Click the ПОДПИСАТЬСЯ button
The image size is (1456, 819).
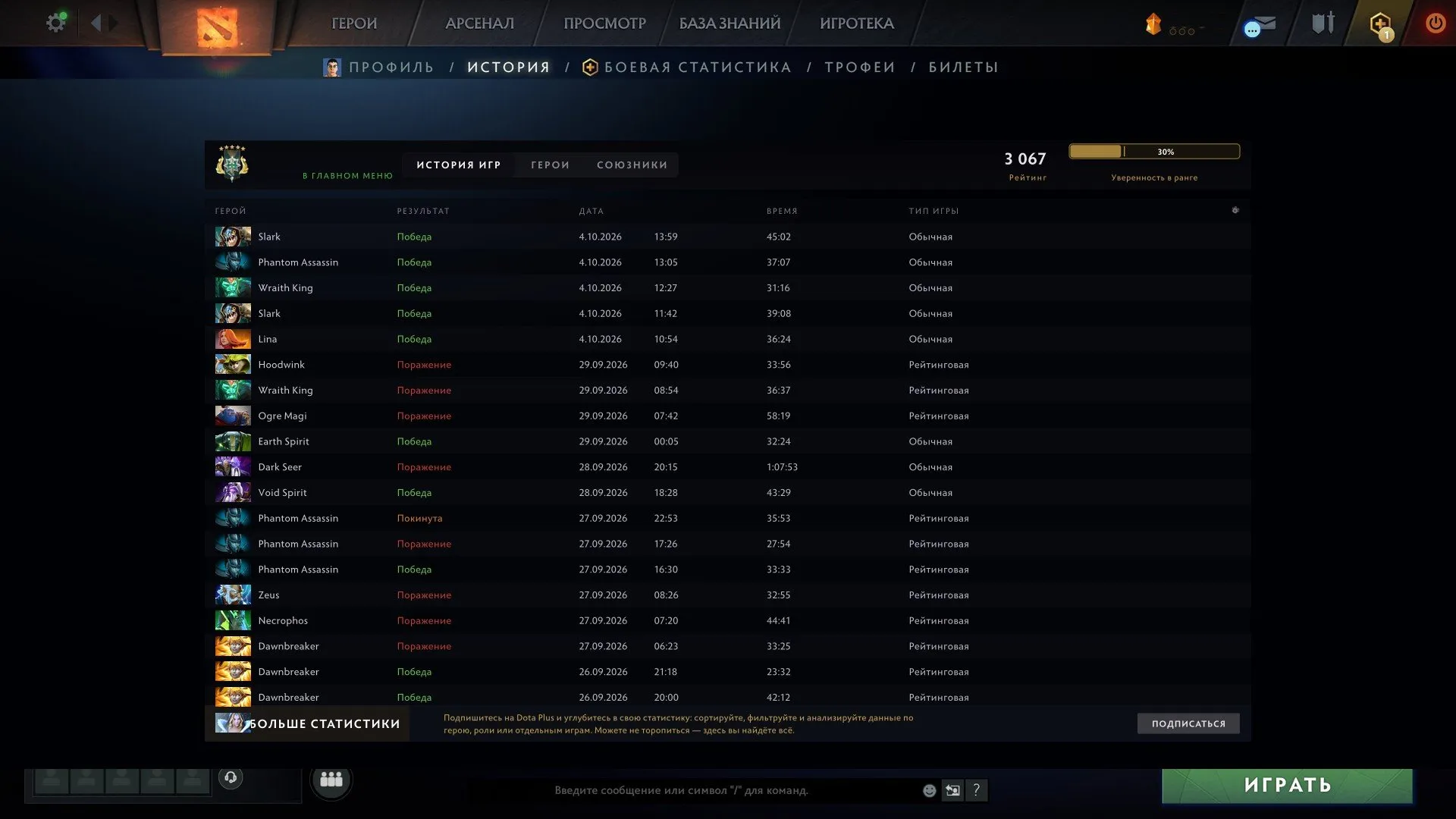tap(1188, 723)
